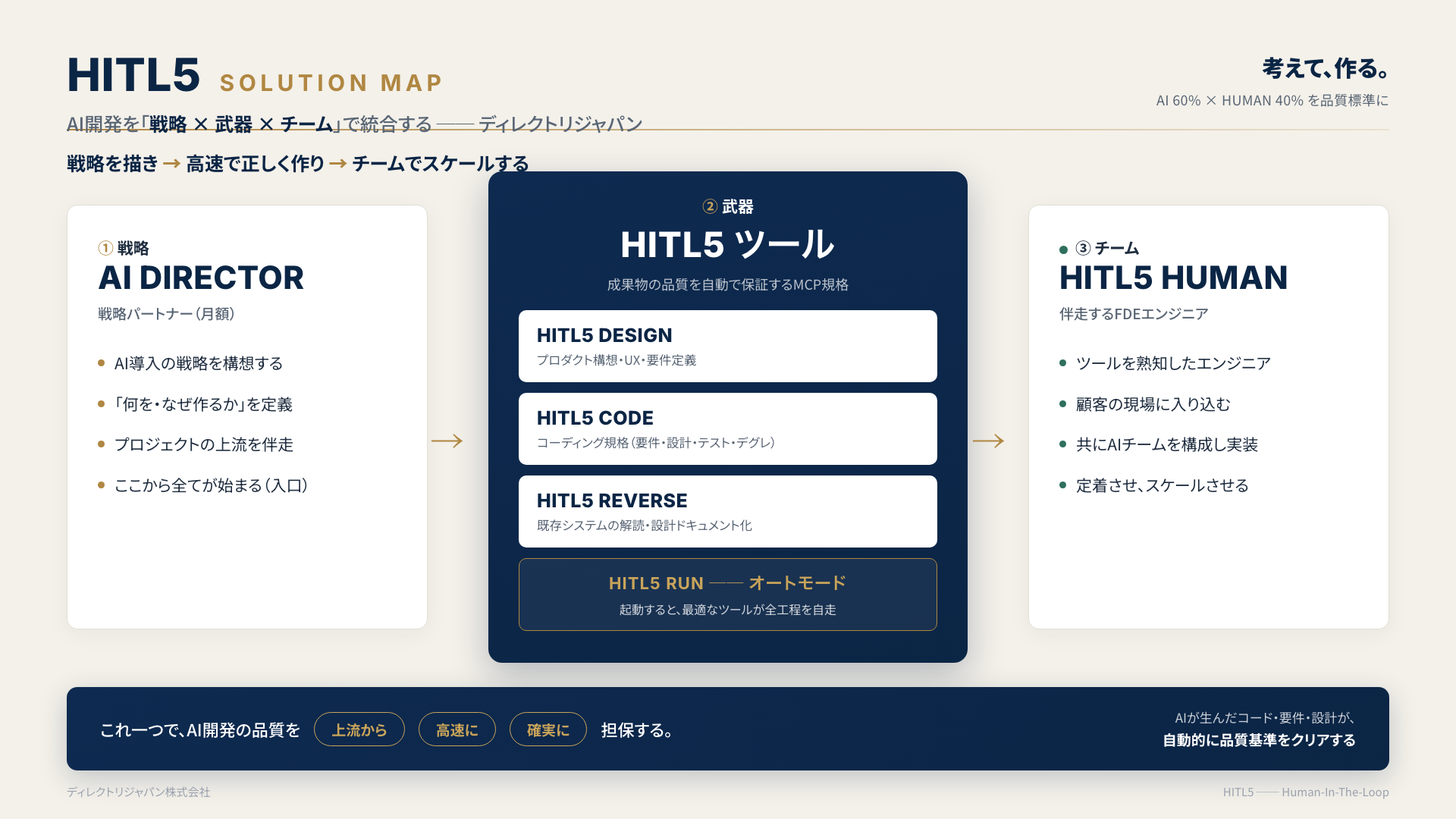
Task: Click HITL5 — Human-In-The-Loop footer text
Action: coord(1306,792)
